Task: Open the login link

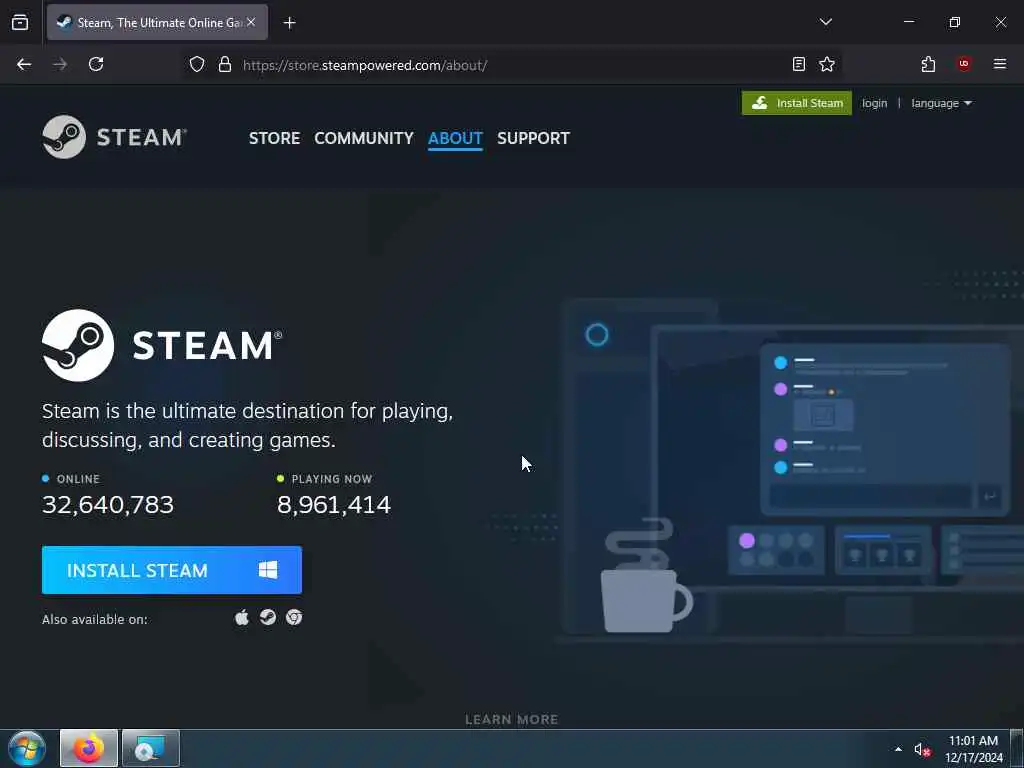Action: (x=874, y=103)
